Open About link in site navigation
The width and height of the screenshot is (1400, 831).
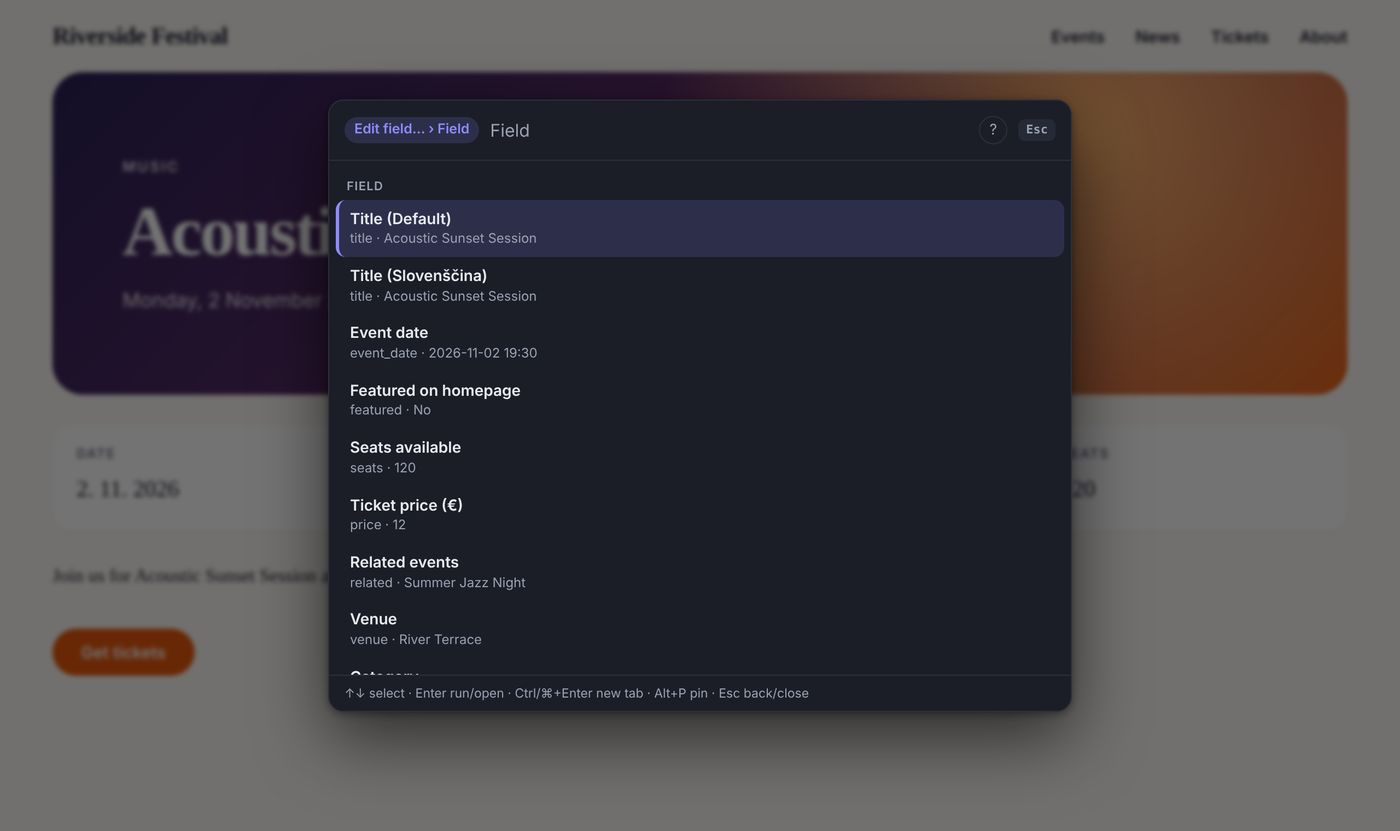tap(1323, 37)
